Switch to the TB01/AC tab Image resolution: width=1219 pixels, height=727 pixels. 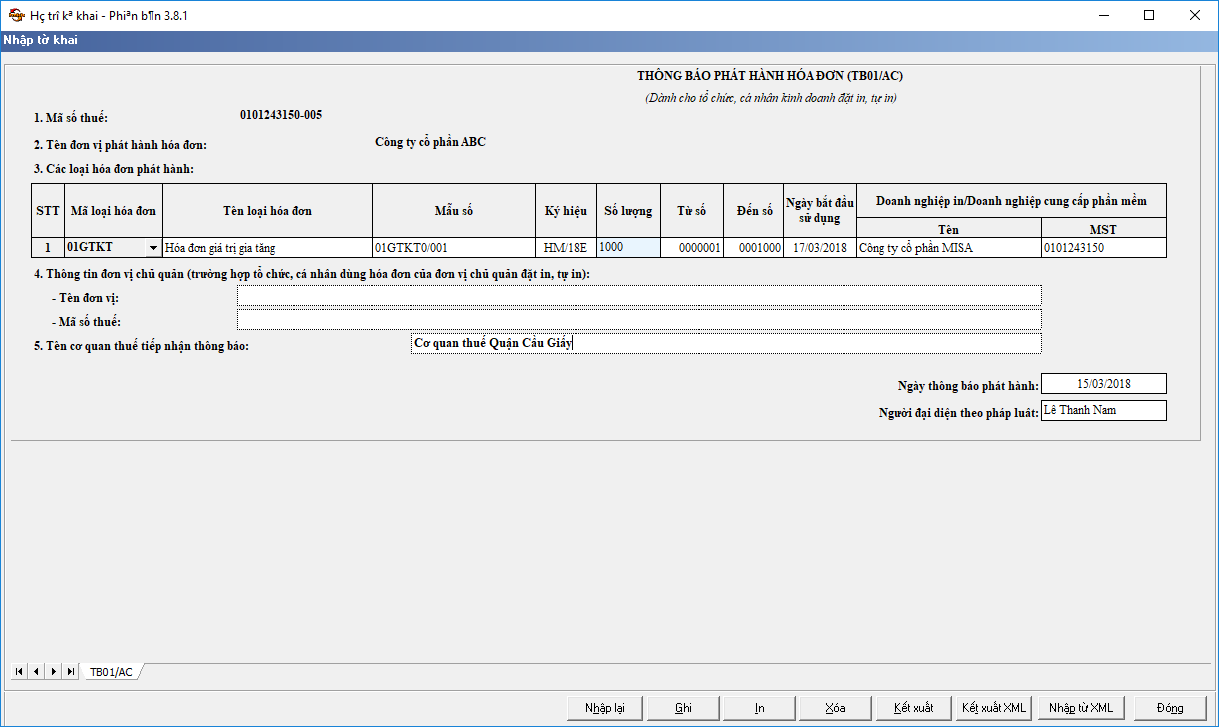(111, 672)
